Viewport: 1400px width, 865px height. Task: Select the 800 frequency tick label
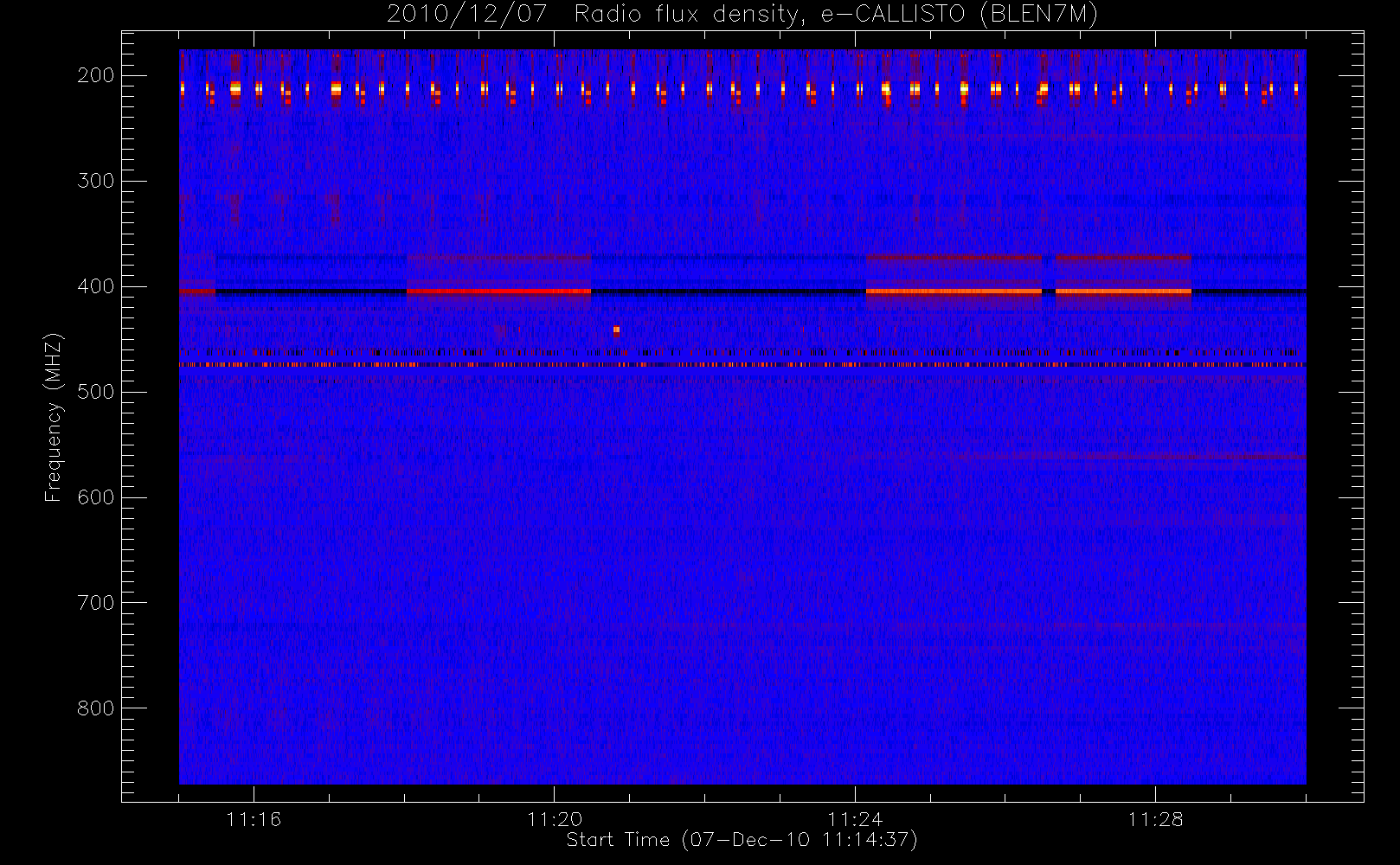(x=96, y=708)
